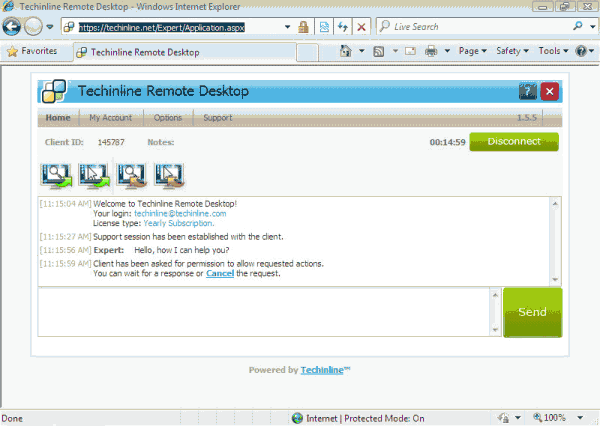
Task: Click the Done status bar text
Action: 12,418
